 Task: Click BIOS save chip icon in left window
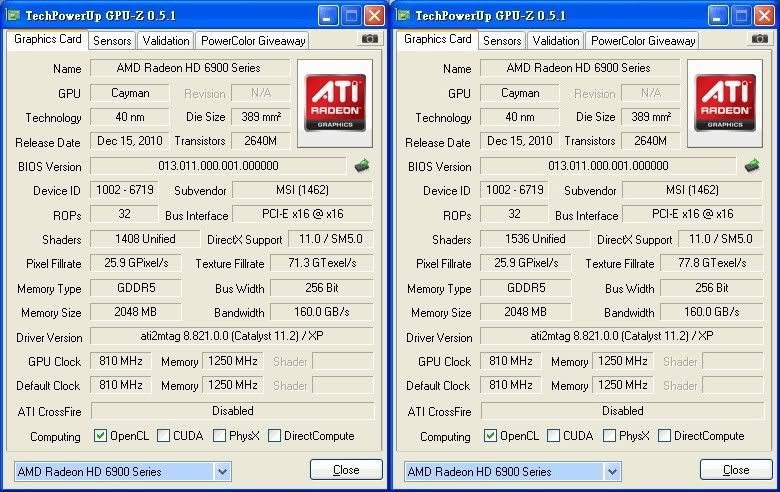tap(362, 166)
